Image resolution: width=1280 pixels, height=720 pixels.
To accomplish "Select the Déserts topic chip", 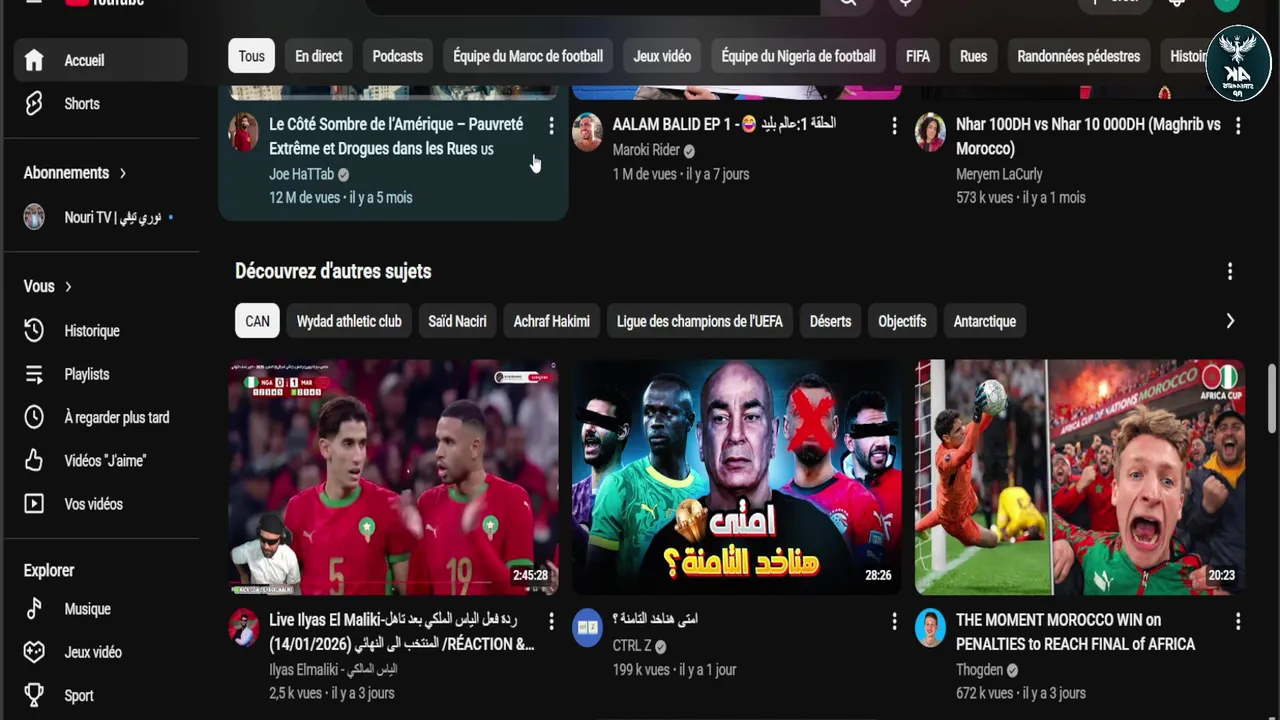I will coord(830,321).
